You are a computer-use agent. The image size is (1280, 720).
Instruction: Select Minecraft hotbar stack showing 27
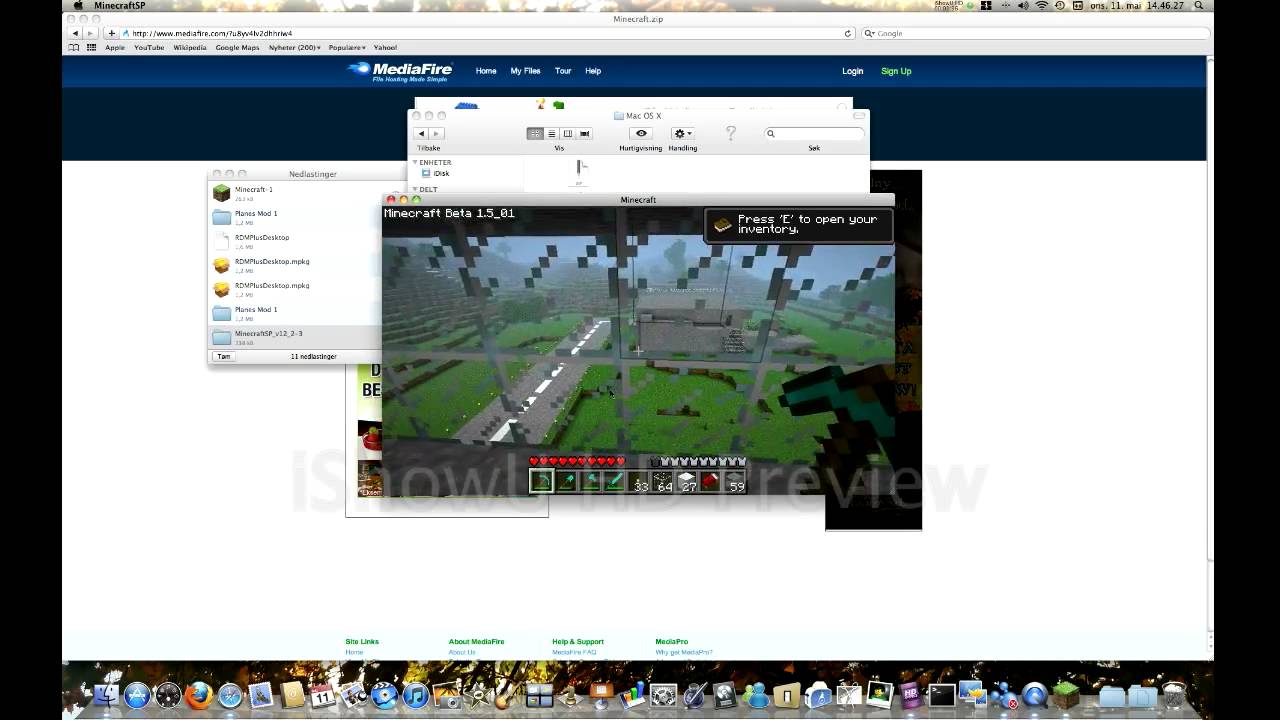tap(686, 481)
